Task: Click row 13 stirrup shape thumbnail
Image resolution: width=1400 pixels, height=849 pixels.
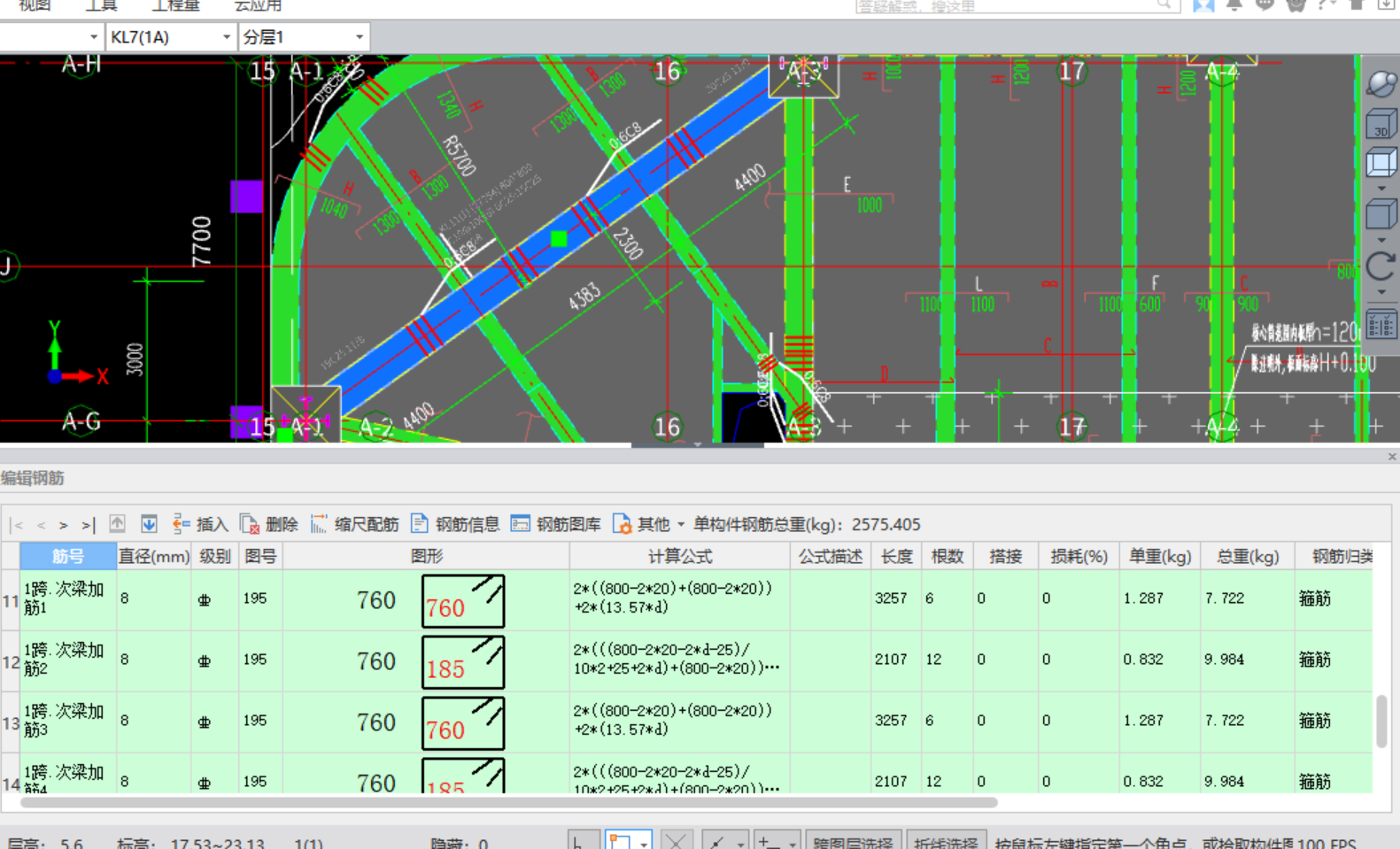Action: pyautogui.click(x=463, y=723)
